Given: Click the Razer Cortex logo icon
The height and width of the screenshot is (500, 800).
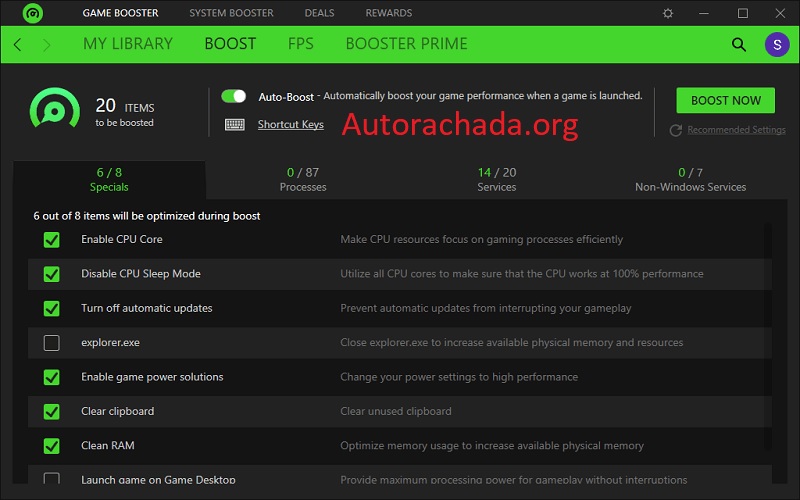Looking at the screenshot, I should coord(31,13).
